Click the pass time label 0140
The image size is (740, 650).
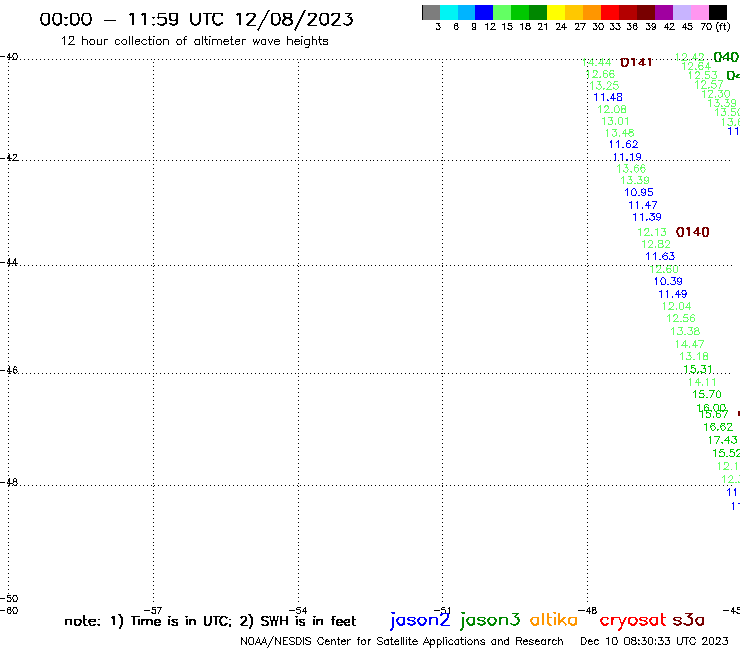coord(692,232)
